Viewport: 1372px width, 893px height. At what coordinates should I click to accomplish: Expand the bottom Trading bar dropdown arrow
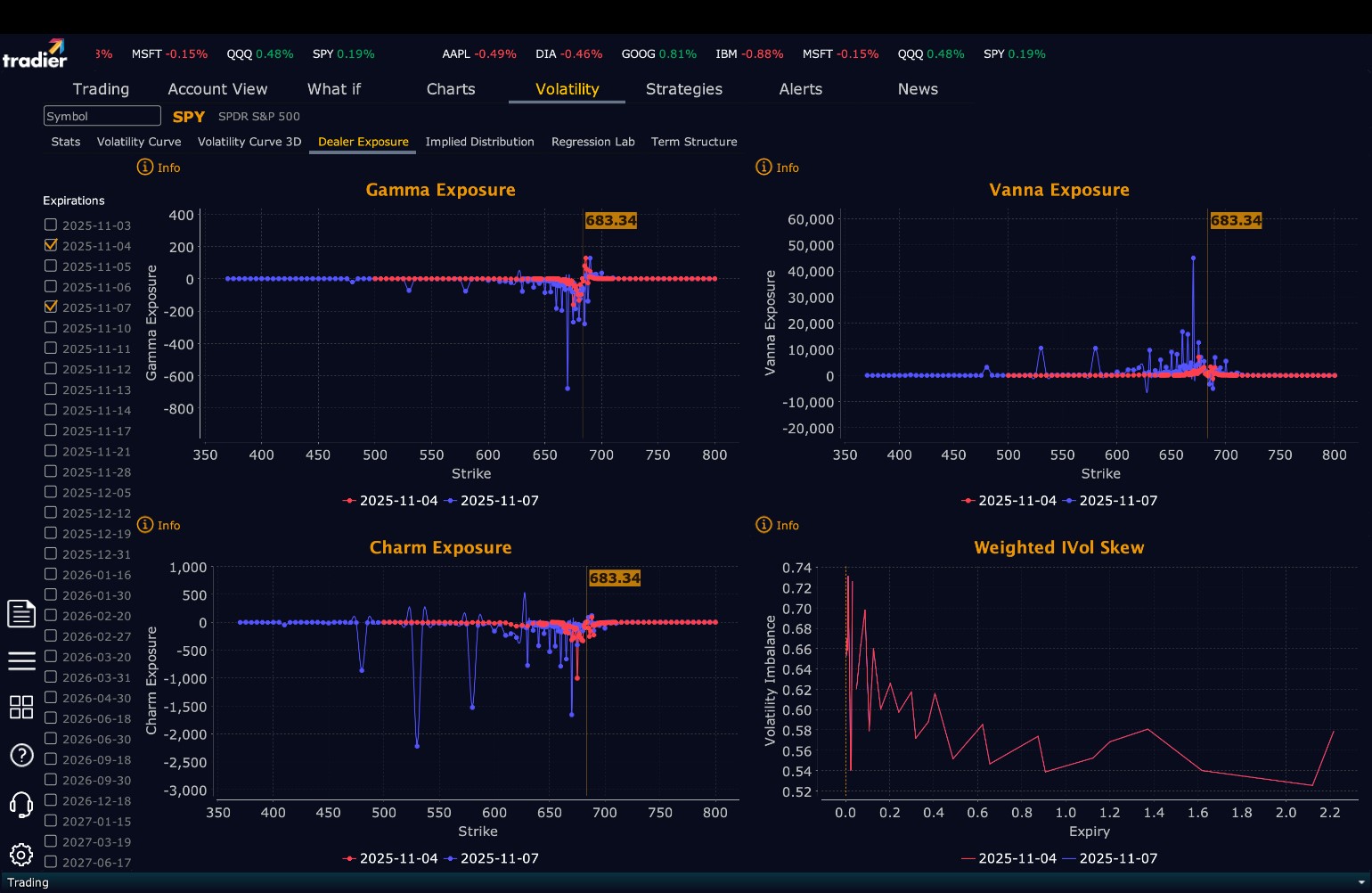(1360, 882)
